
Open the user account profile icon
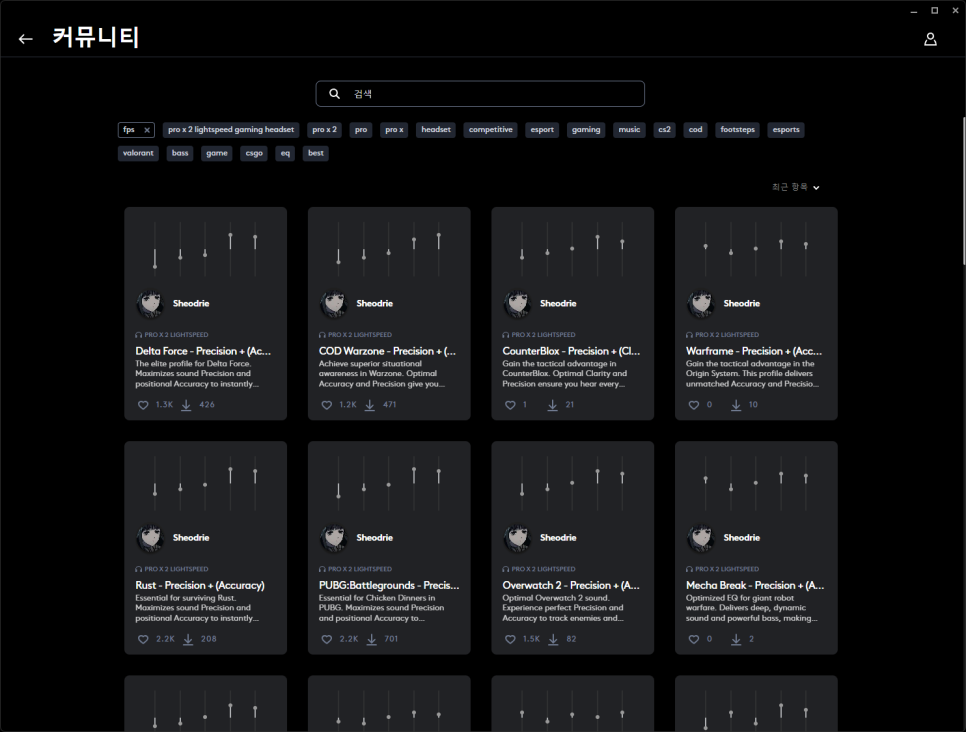click(x=930, y=39)
